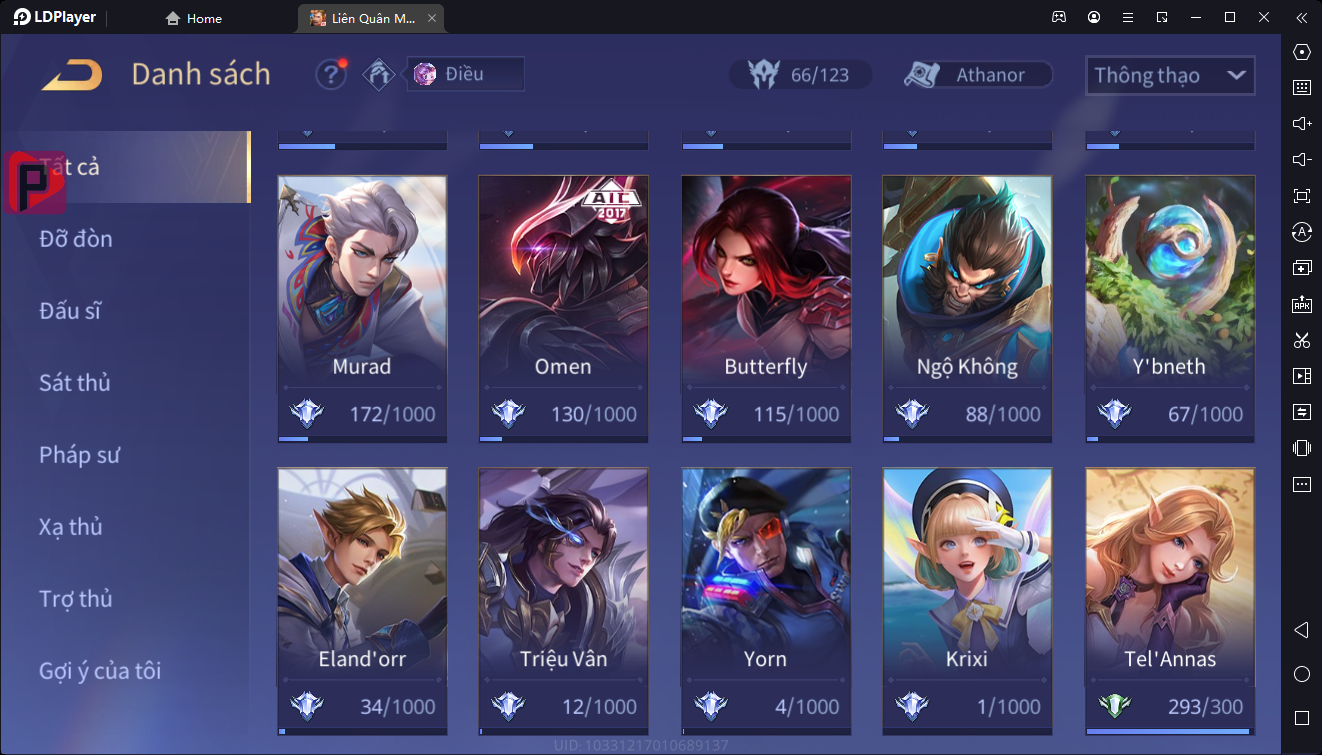
Task: Open LDPlayer keyboard mapping icon
Action: 1301,88
